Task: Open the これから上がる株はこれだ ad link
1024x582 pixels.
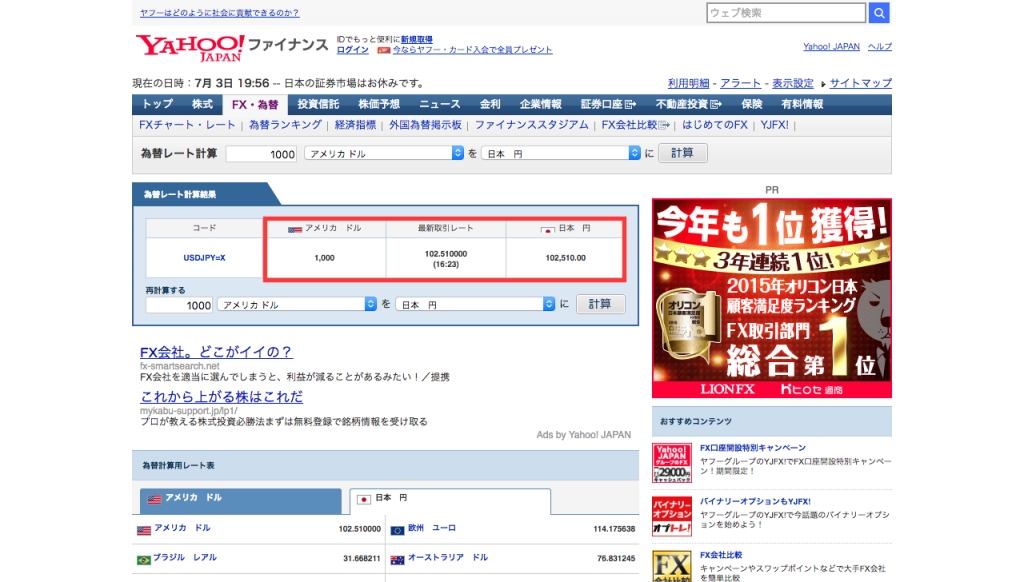Action: click(x=221, y=396)
